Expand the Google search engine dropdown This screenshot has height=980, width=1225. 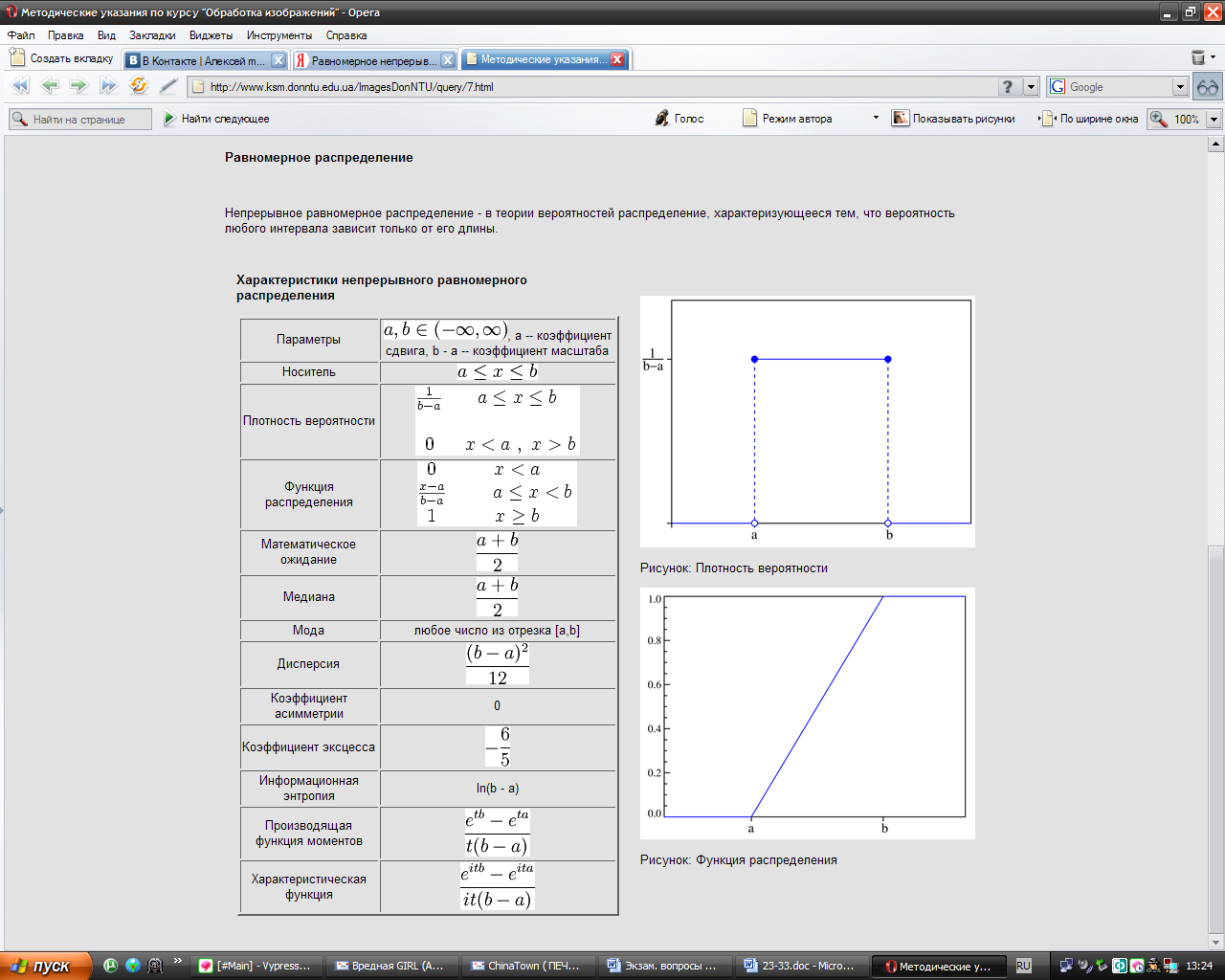click(1180, 87)
